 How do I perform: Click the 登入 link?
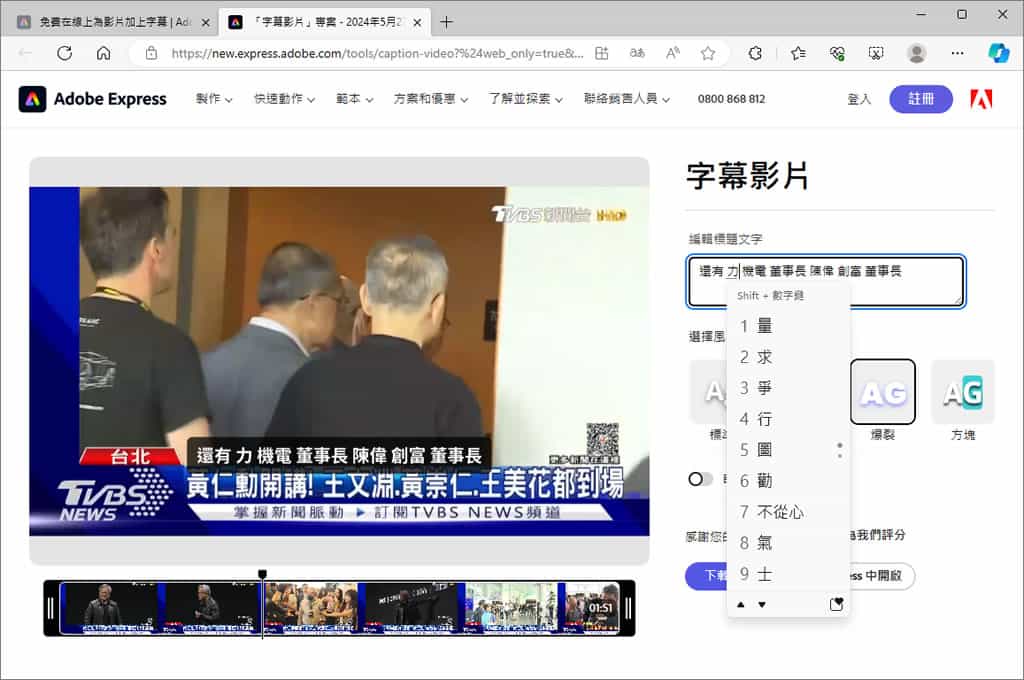pyautogui.click(x=858, y=99)
